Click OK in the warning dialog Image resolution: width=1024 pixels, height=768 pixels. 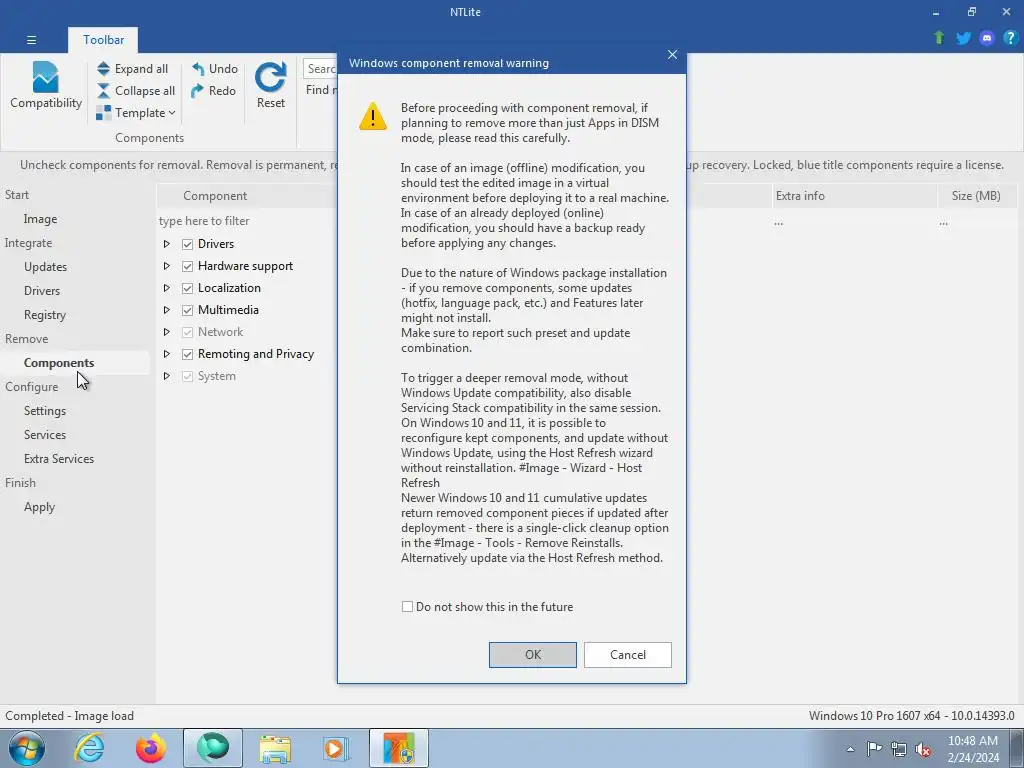532,655
